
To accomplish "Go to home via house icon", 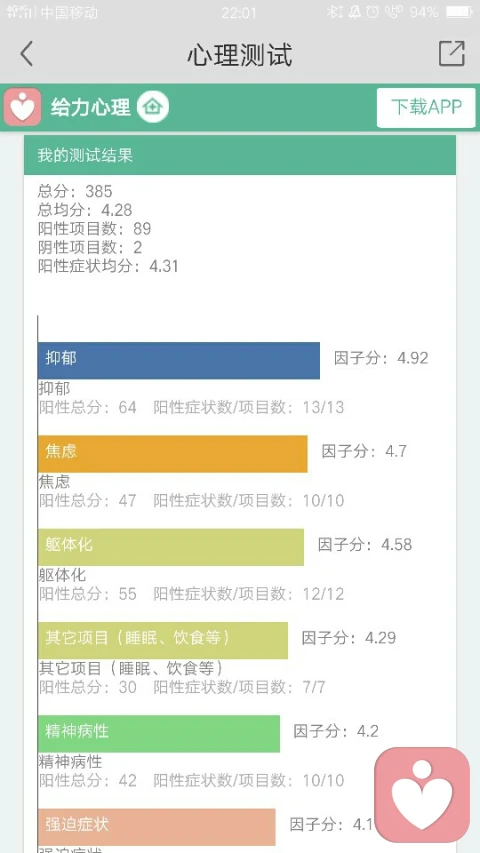I will tap(153, 107).
